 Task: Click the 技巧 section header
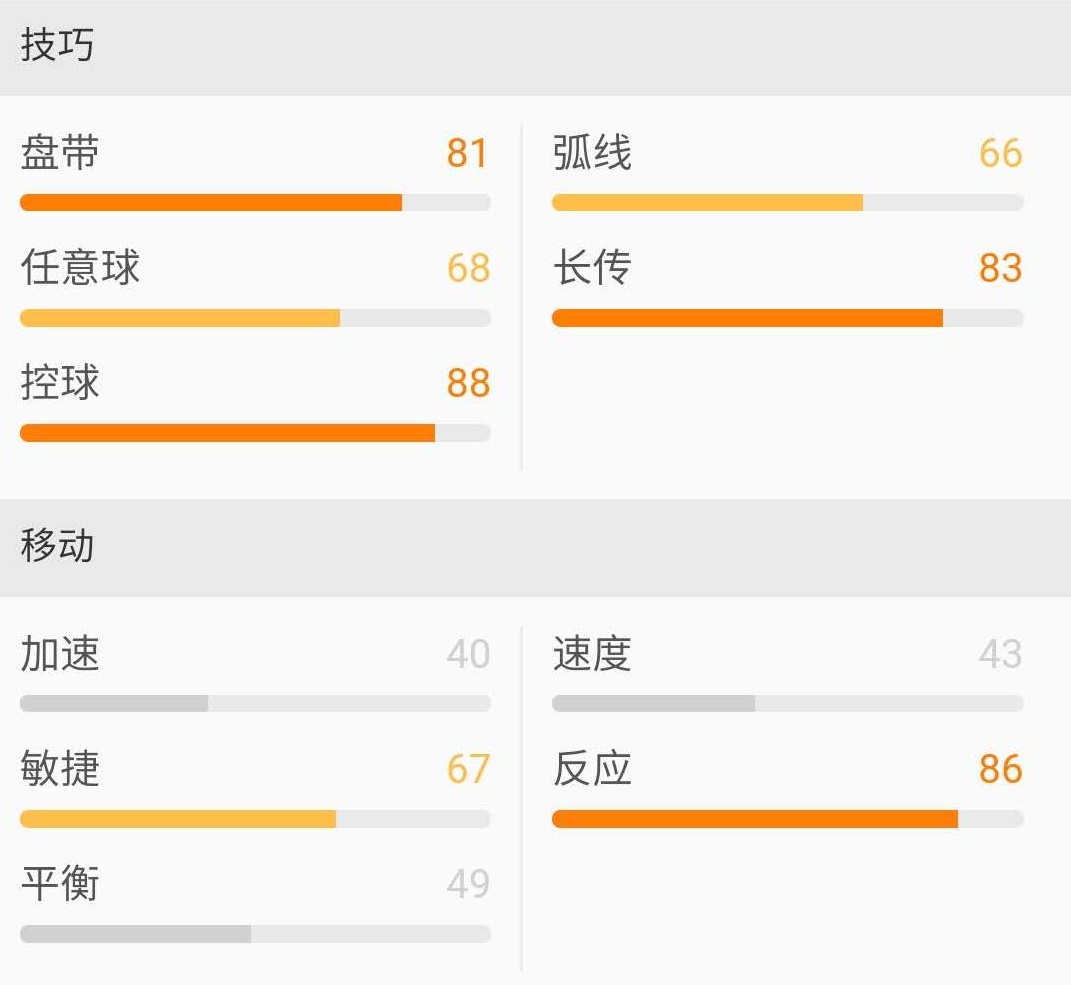point(57,46)
